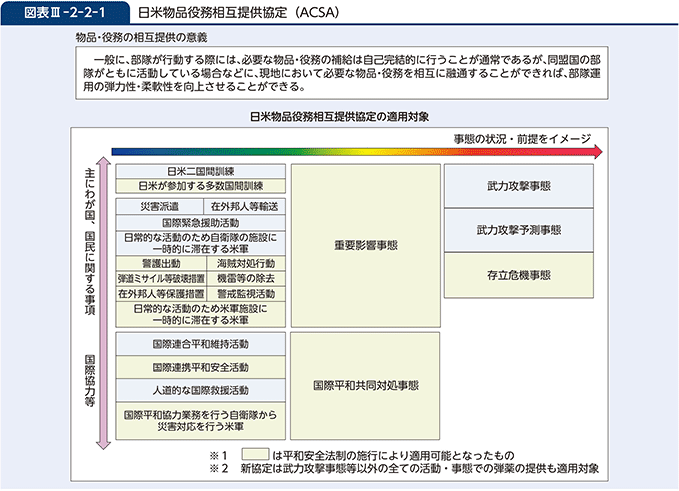Select box 国際平和協力業務を行う自衛隊から災害対応を行う米軍
Image resolution: width=679 pixels, height=491 pixels.
[200, 421]
